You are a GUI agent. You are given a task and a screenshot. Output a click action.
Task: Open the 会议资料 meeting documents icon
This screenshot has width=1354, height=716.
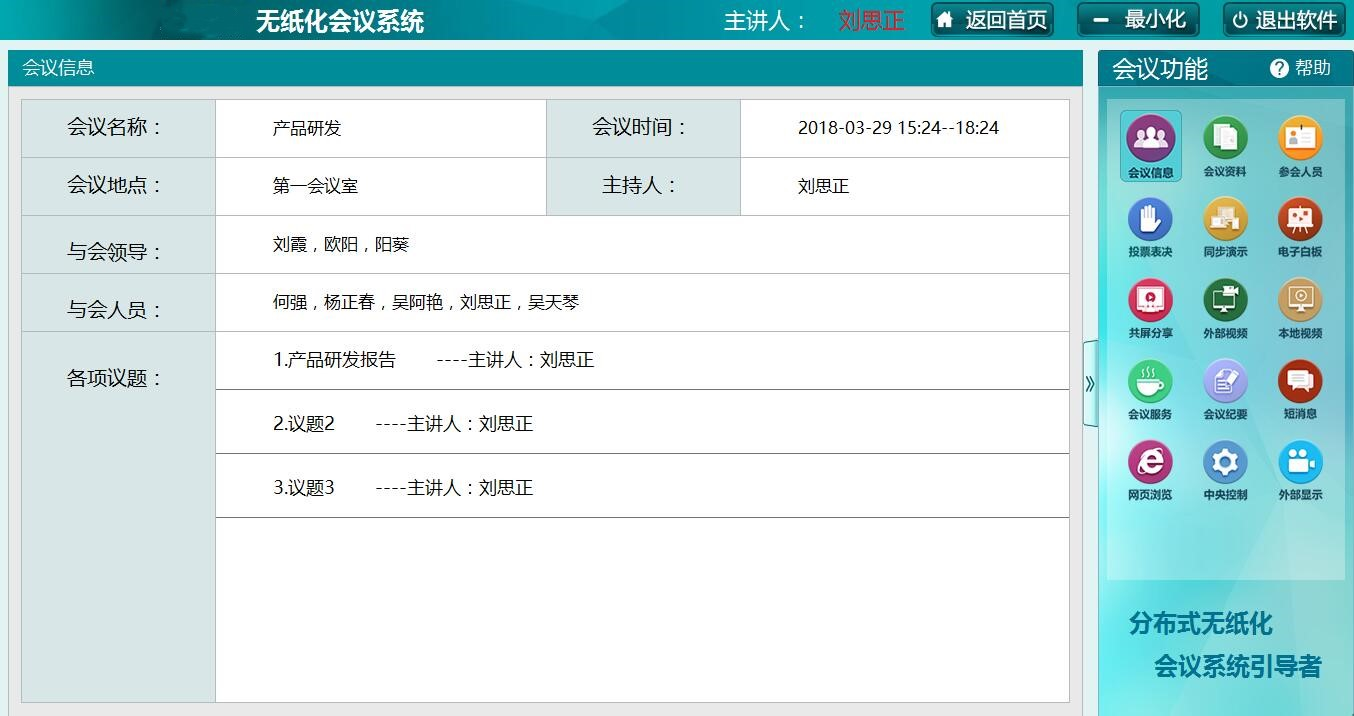[x=1225, y=145]
